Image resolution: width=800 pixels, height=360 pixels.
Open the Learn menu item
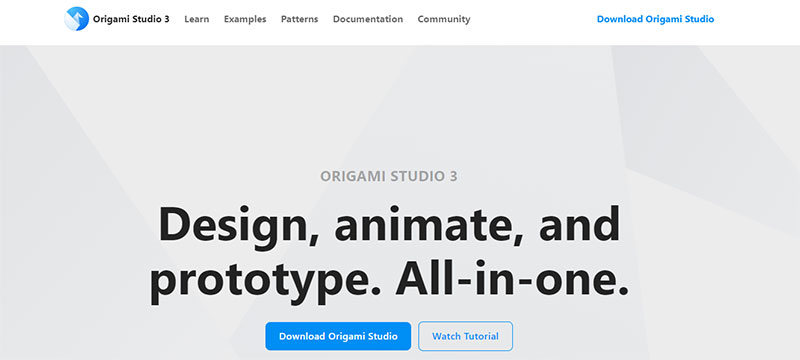(197, 19)
